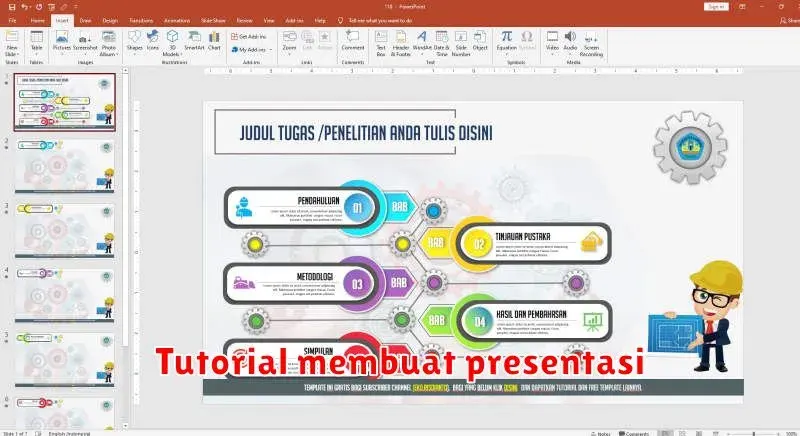
Task: Switch to the Draw tab
Action: 85,20
